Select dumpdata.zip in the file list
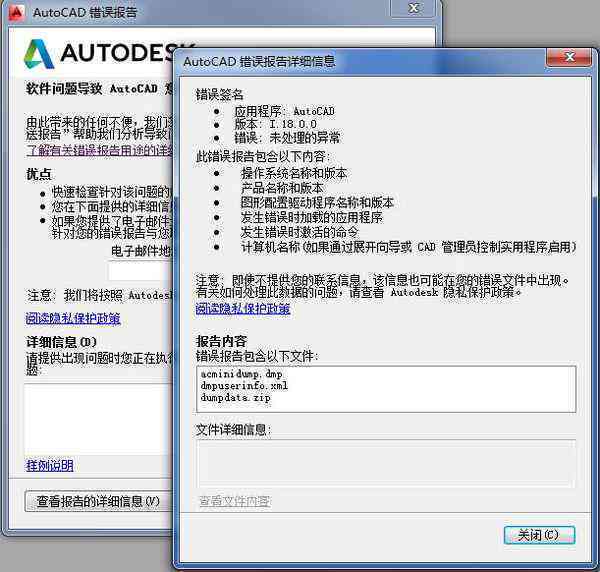This screenshot has width=600, height=572. click(x=235, y=398)
